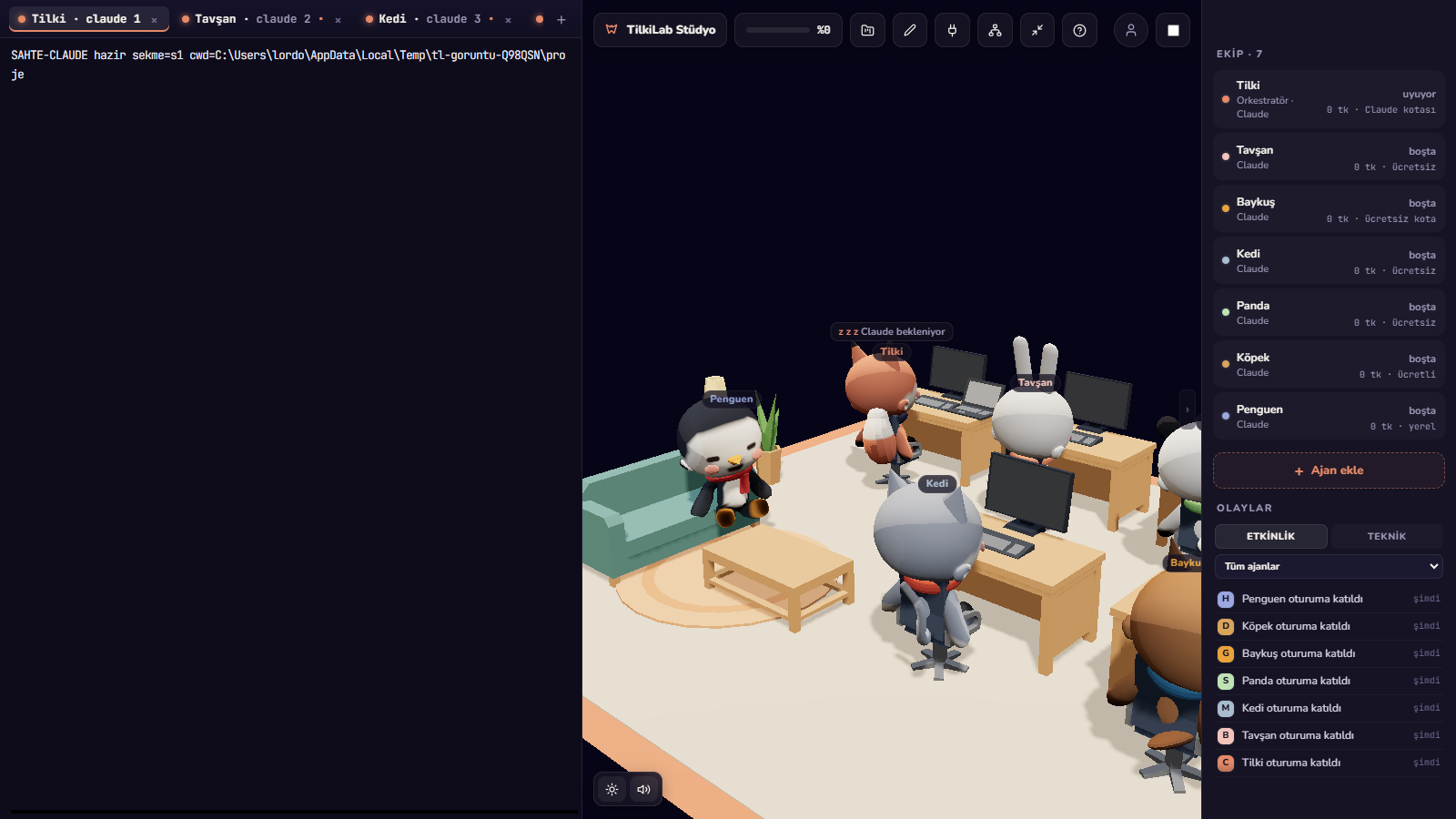This screenshot has height=819, width=1456.
Task: Add a new terminal tab with plus
Action: (561, 19)
